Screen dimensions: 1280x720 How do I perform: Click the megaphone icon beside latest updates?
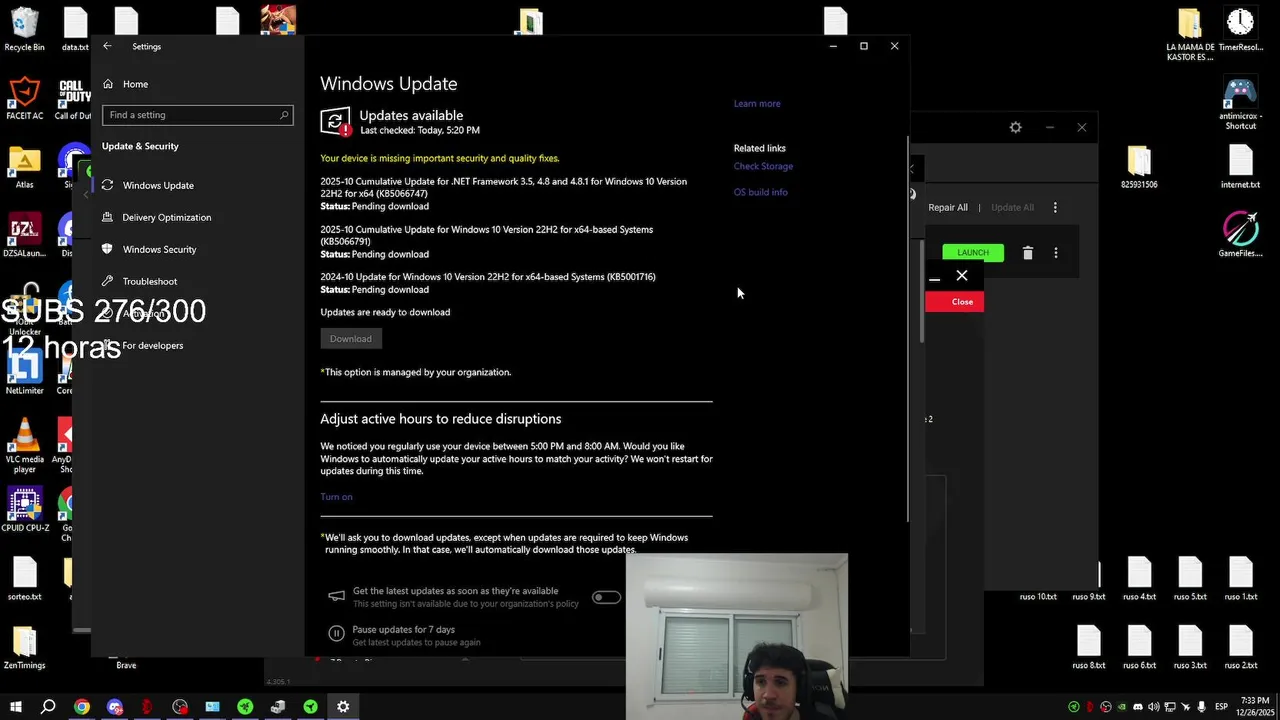click(x=336, y=596)
